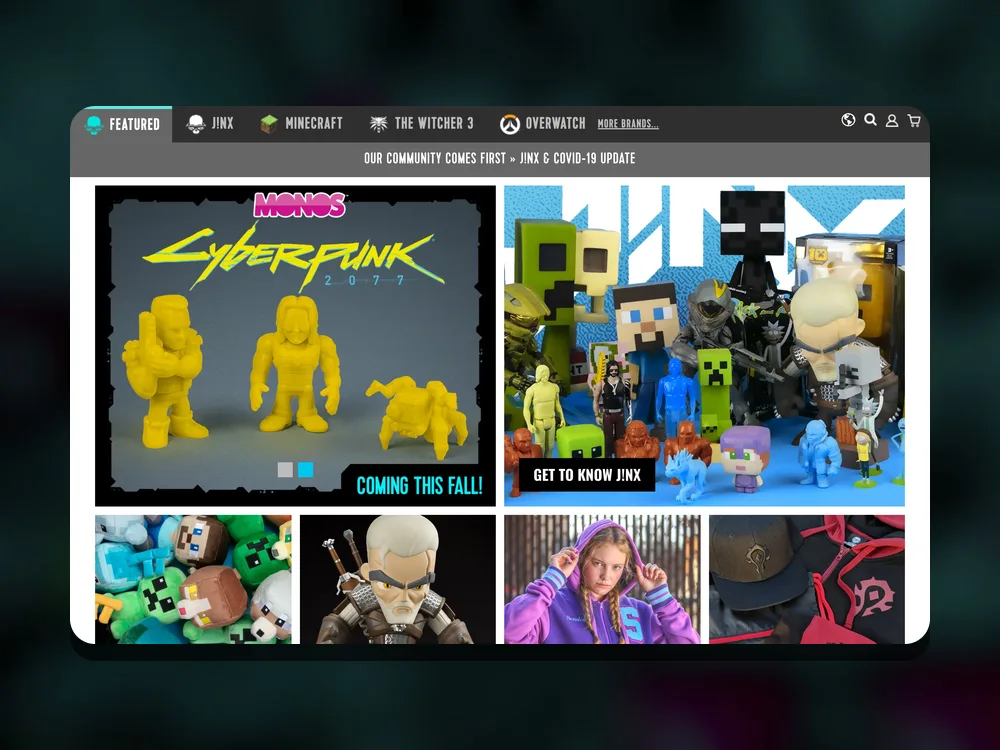Open the globe region selector icon
The height and width of the screenshot is (750, 1000).
[848, 120]
